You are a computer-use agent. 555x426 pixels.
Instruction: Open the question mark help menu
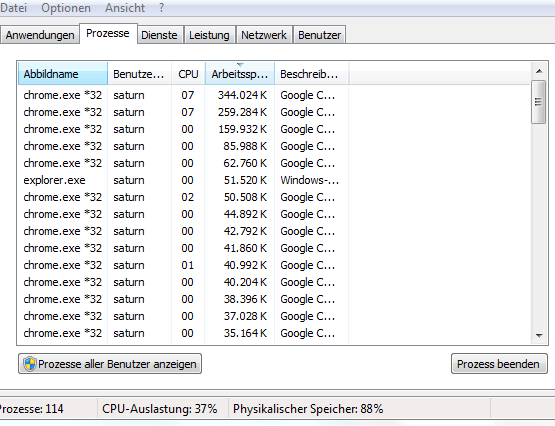point(161,7)
